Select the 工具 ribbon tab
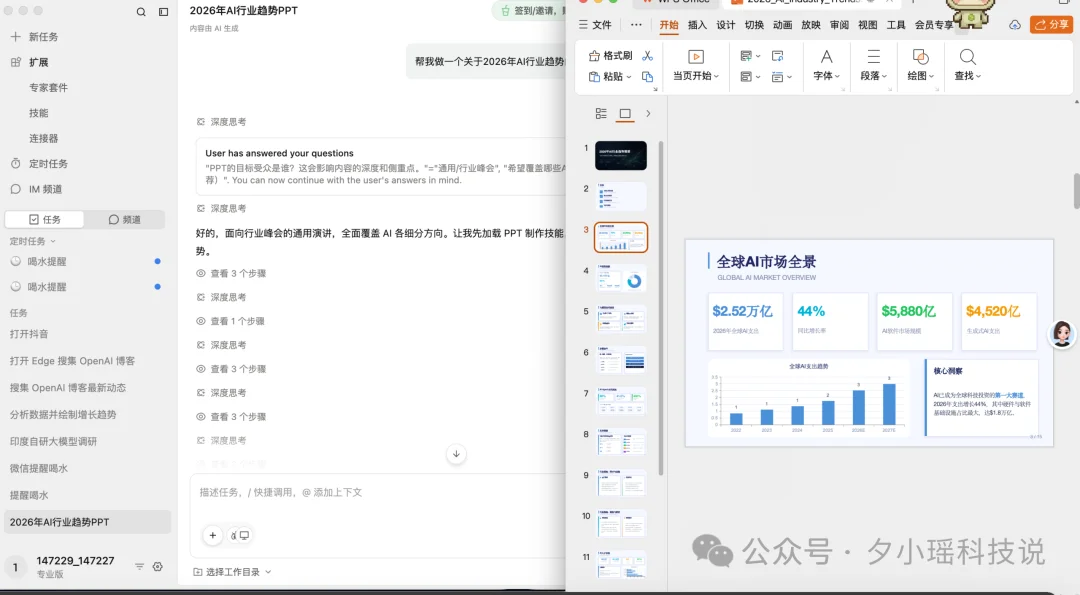Screen dimensions: 1080x595 pos(895,25)
